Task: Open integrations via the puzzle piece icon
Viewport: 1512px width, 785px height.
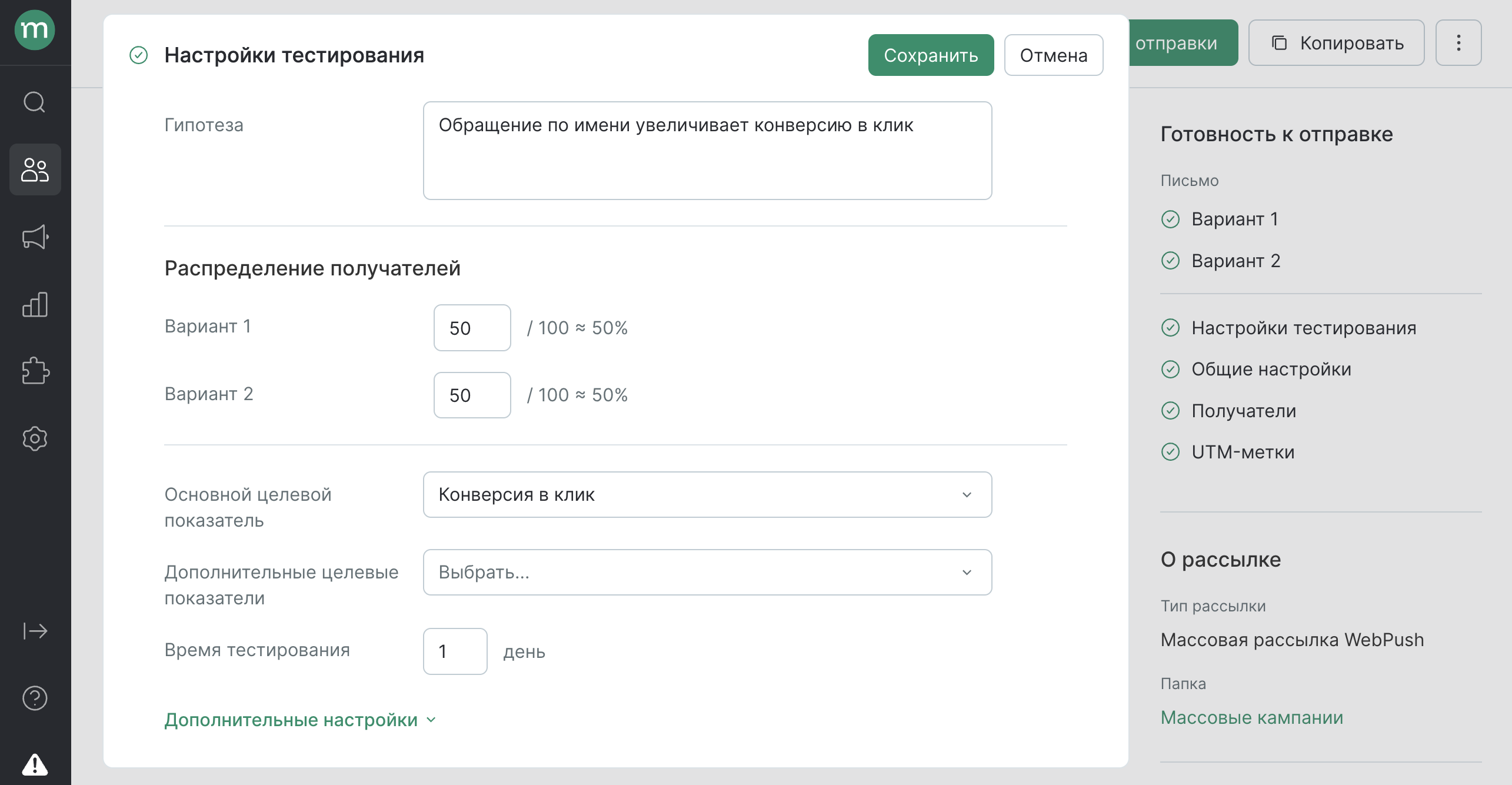Action: (35, 371)
